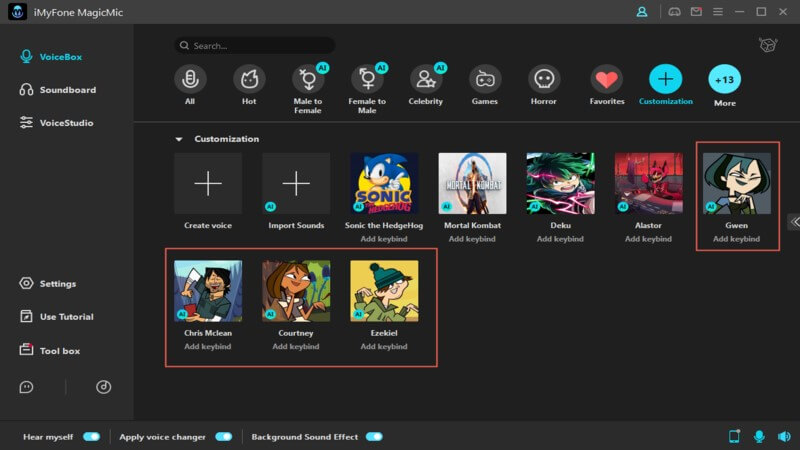Add keybind for Gwen
Screen dimensions: 800x450
737,239
